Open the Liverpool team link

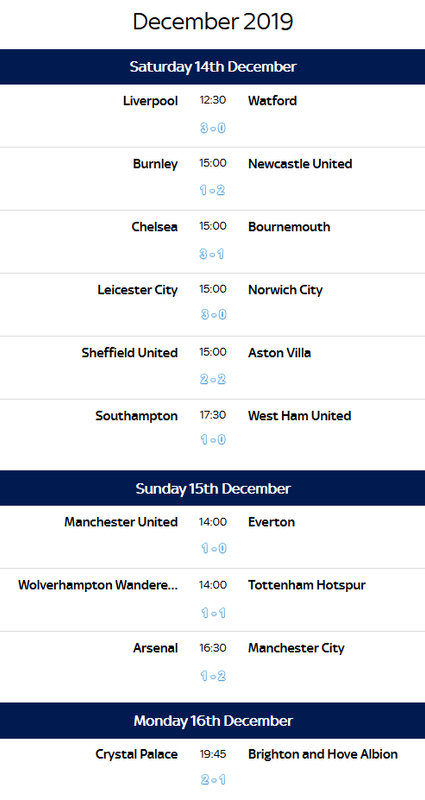(151, 101)
